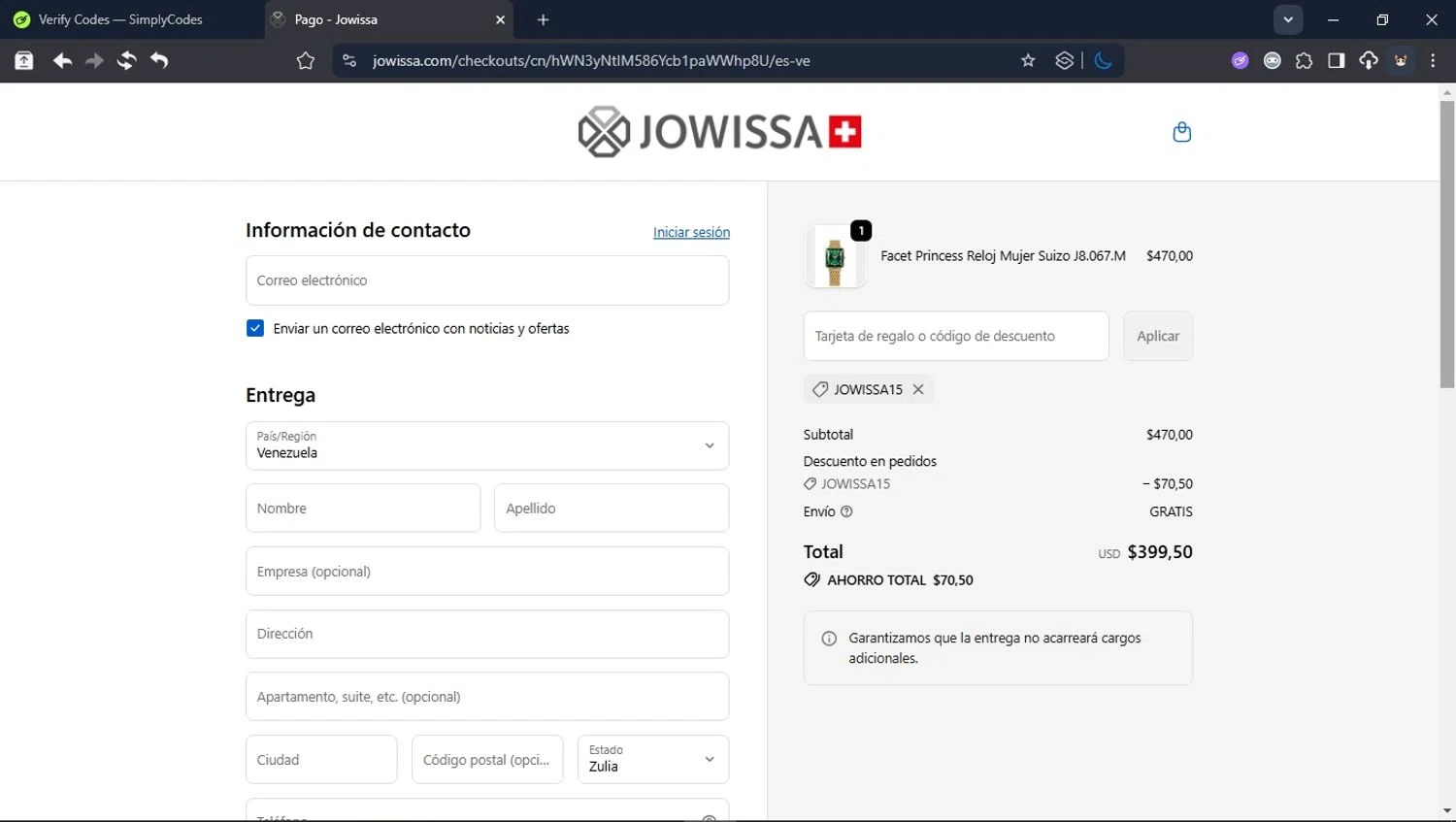Click the purple extension icon
Image resolution: width=1456 pixels, height=822 pixels.
[x=1240, y=60]
